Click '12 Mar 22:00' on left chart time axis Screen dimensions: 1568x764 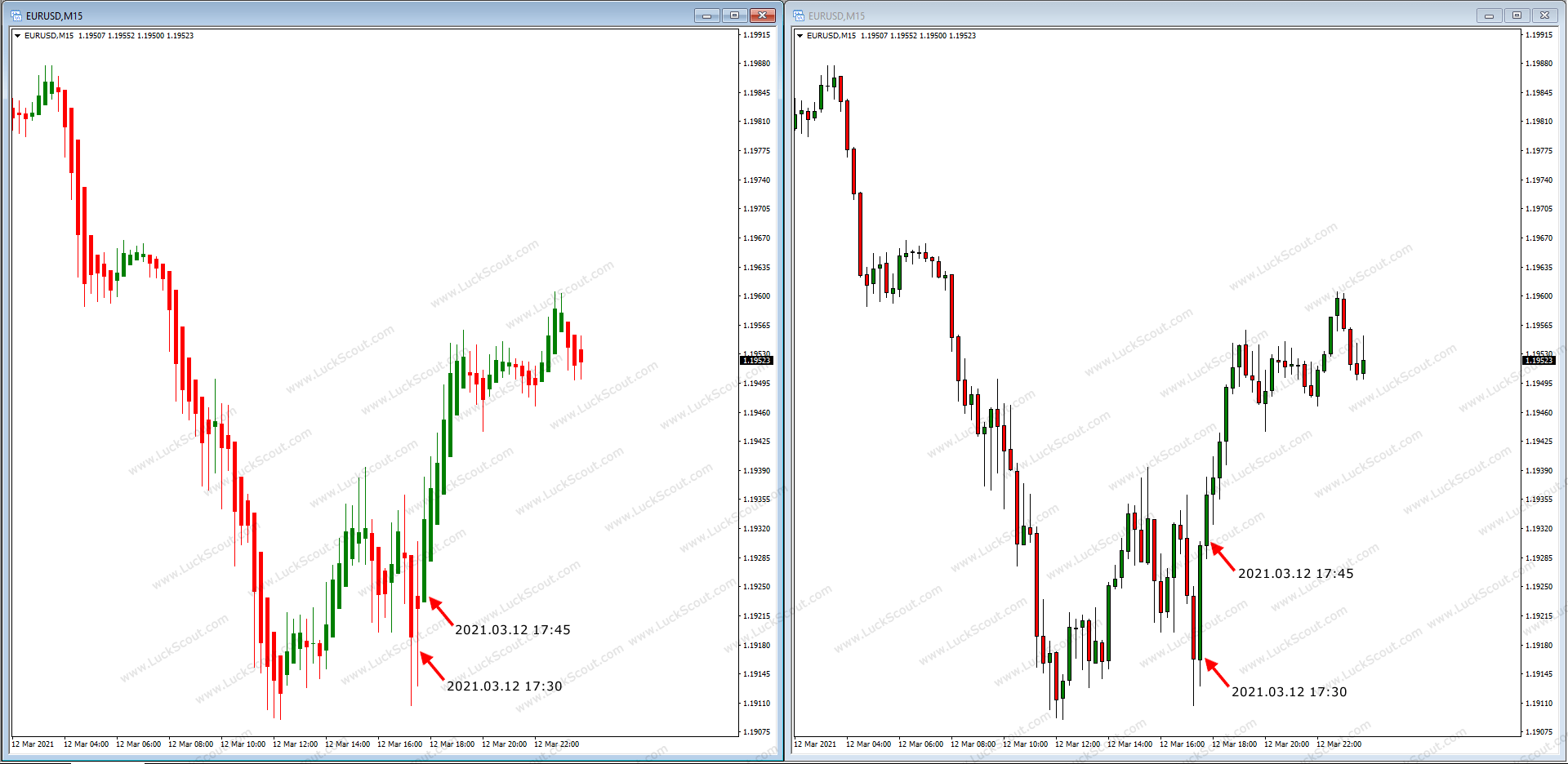point(556,744)
